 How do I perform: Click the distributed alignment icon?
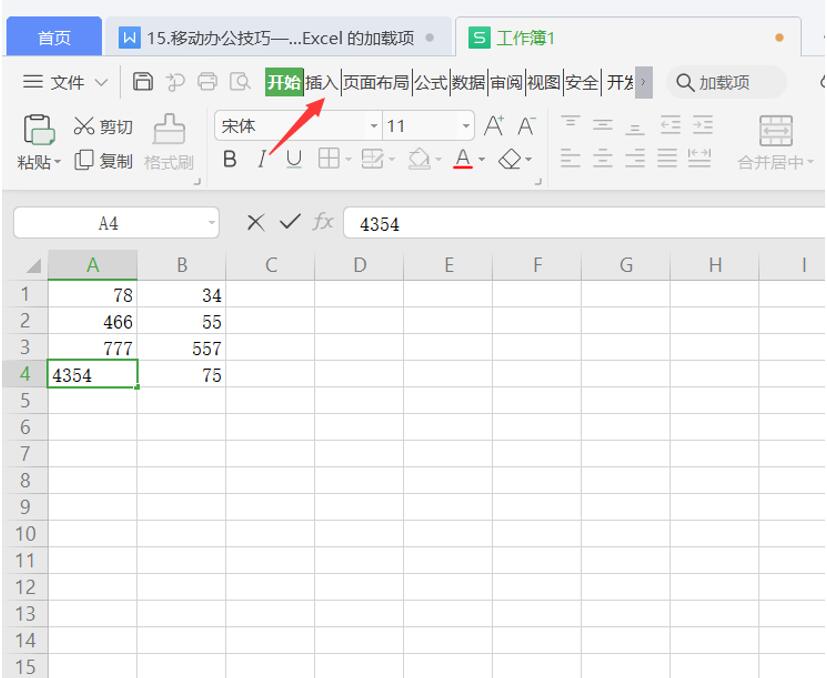pos(699,158)
